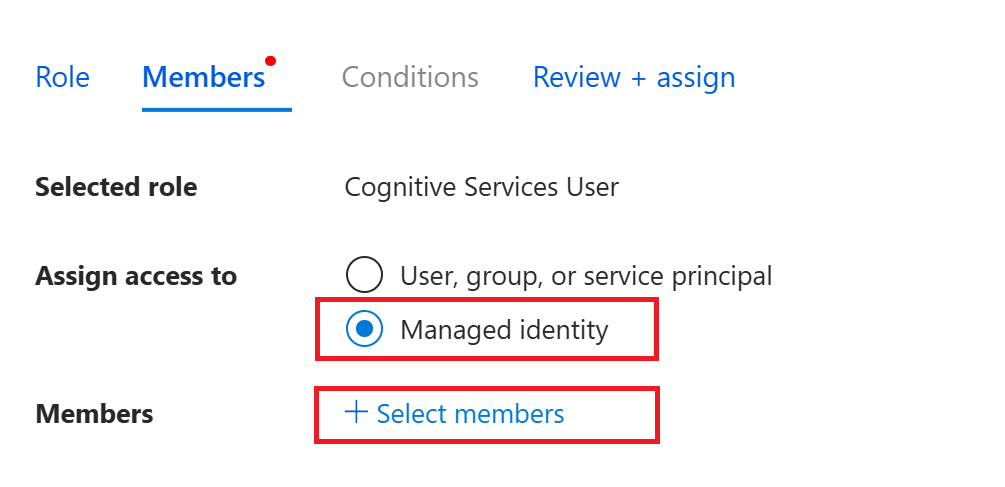Click the red dot on Members tab

(270, 61)
